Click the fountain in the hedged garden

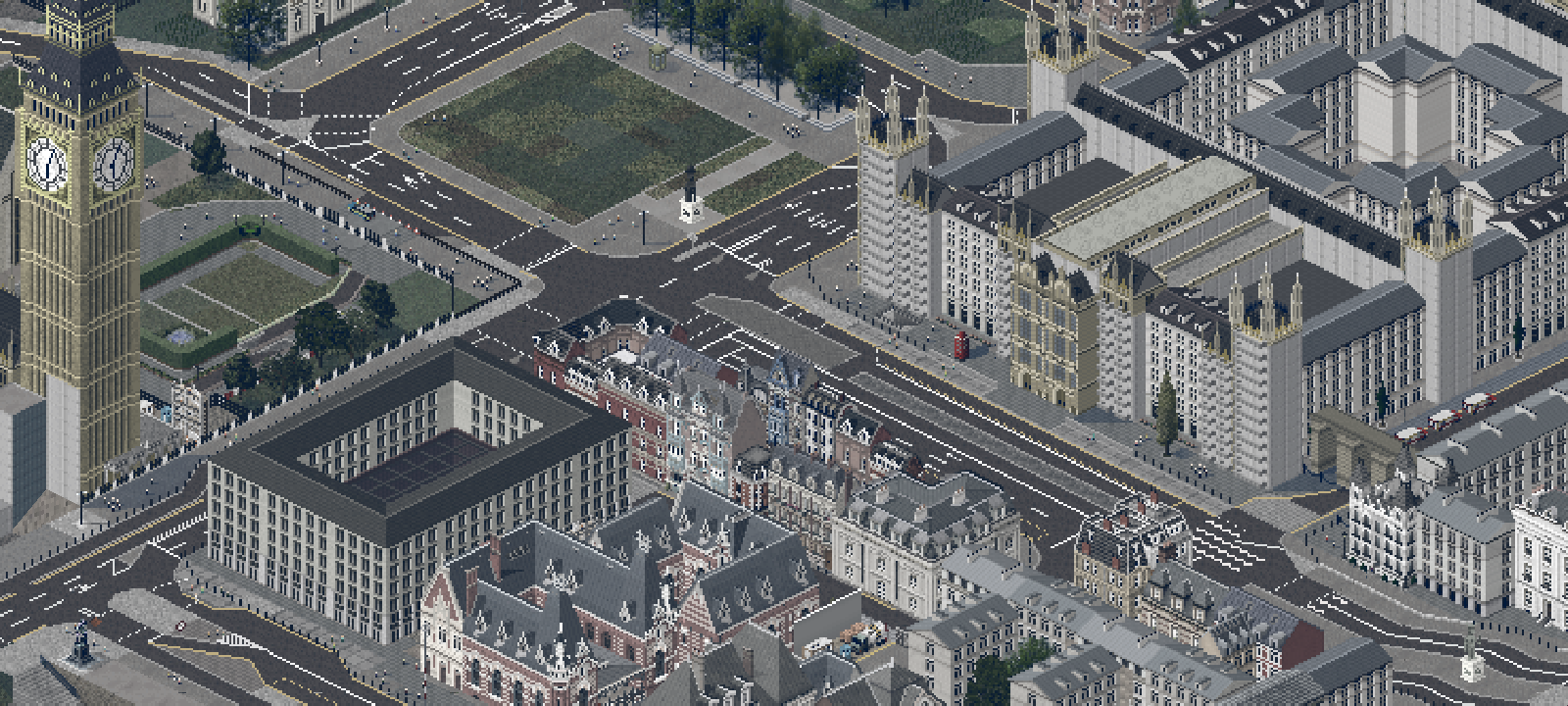[180, 336]
